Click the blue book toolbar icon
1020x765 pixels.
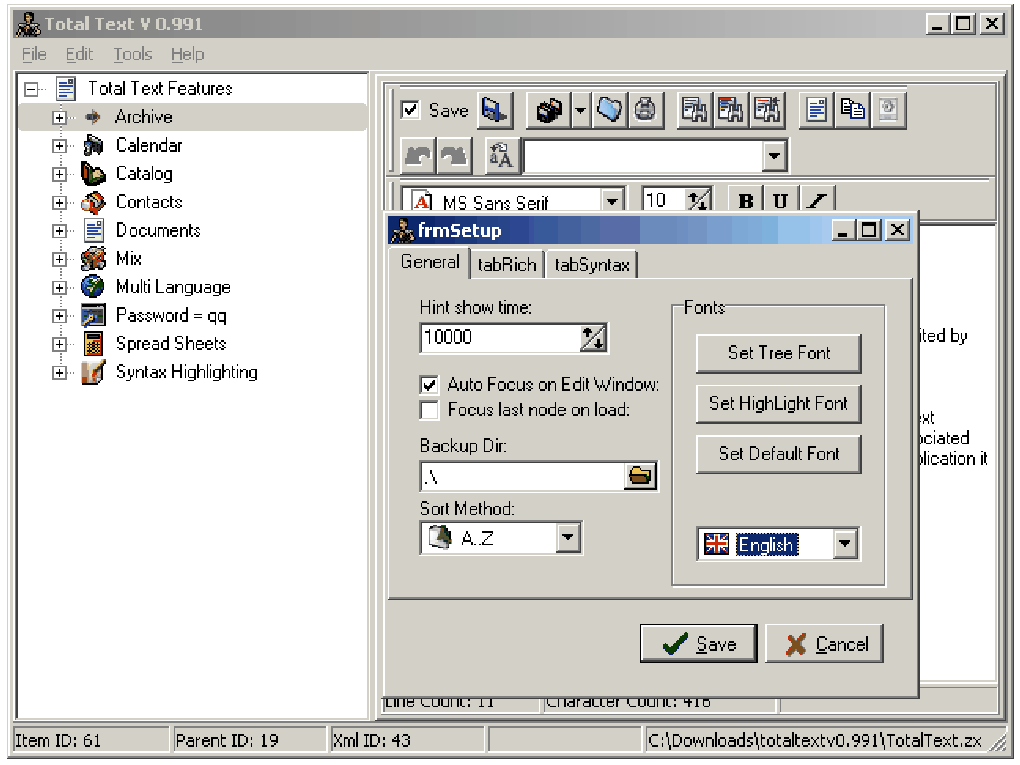(610, 110)
